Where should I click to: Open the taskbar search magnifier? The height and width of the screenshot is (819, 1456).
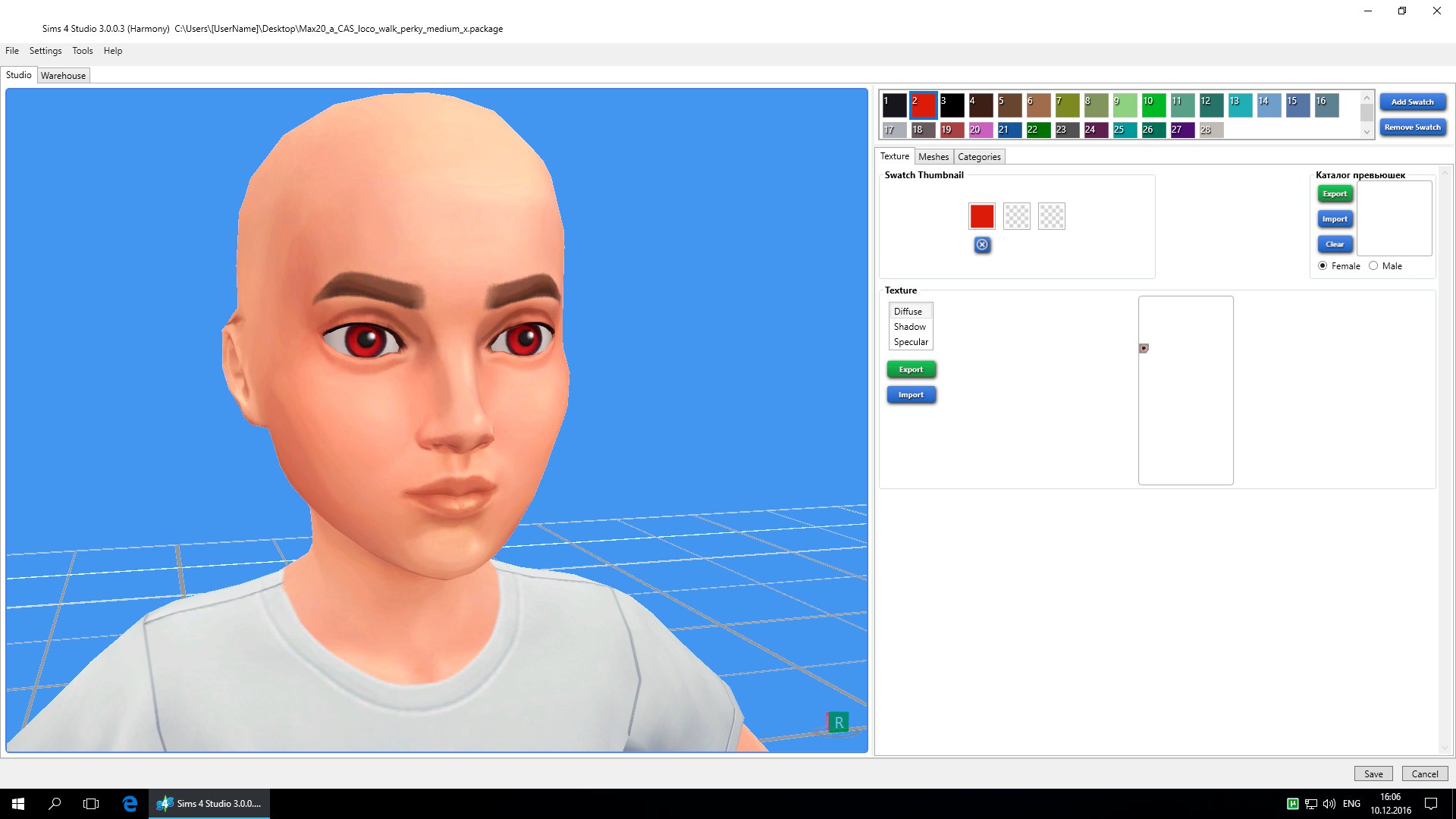click(55, 804)
